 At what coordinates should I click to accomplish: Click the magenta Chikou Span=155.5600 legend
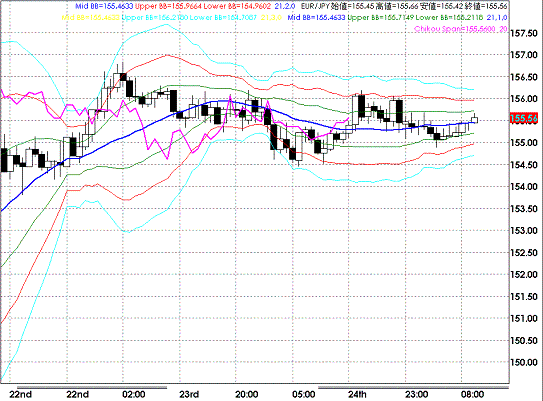[x=455, y=29]
